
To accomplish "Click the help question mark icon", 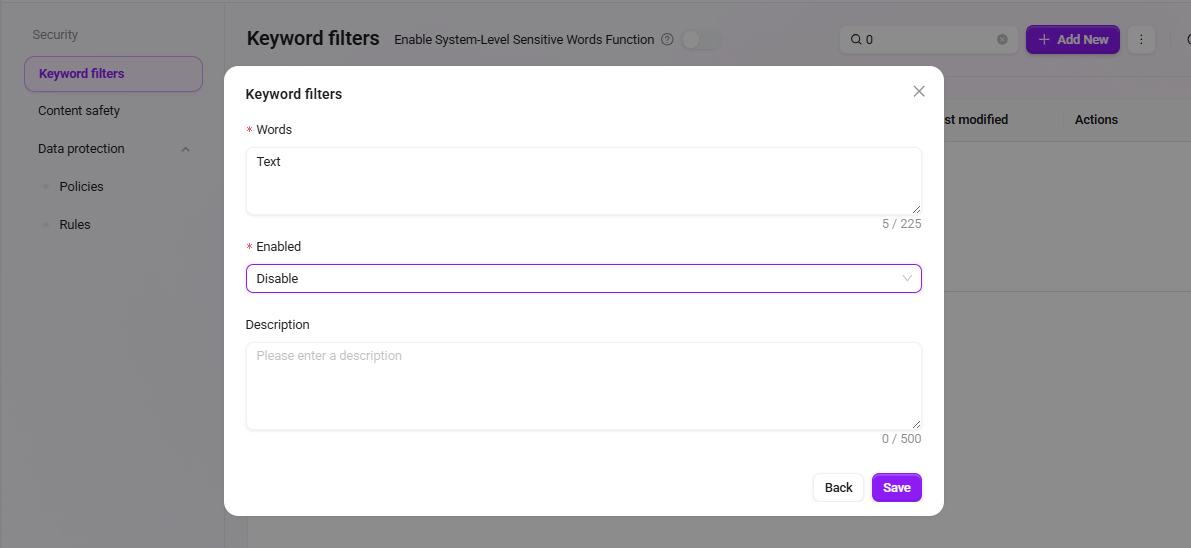I will point(667,40).
